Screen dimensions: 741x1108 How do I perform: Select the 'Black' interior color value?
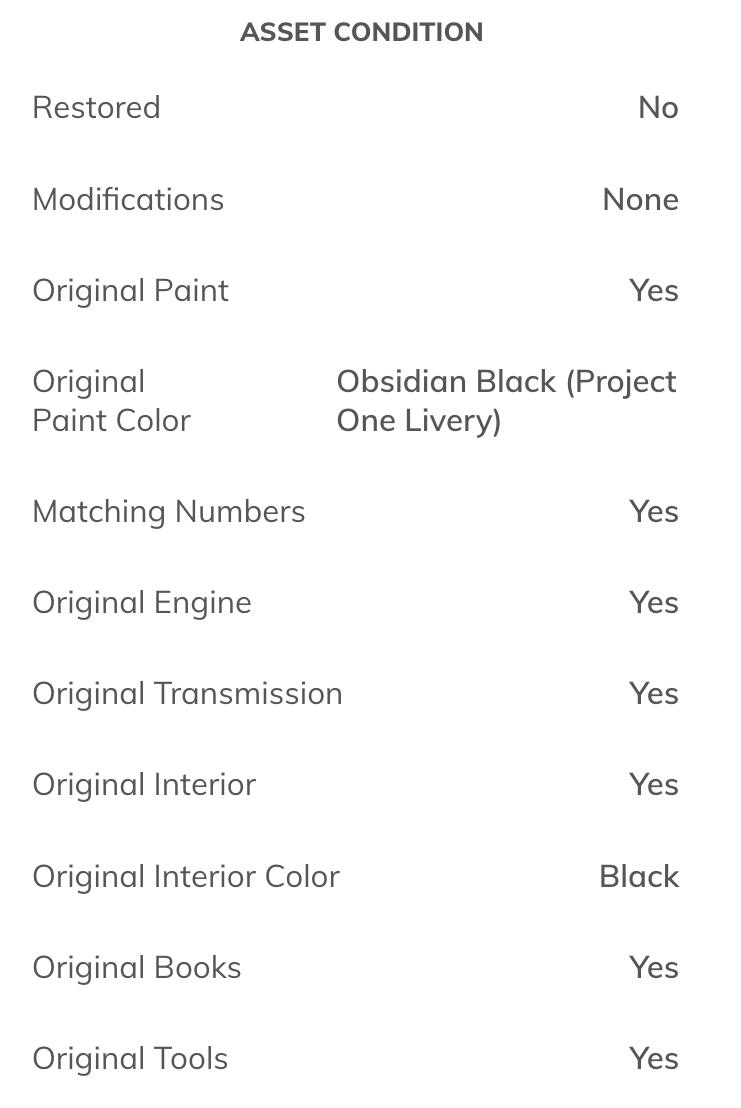[639, 876]
